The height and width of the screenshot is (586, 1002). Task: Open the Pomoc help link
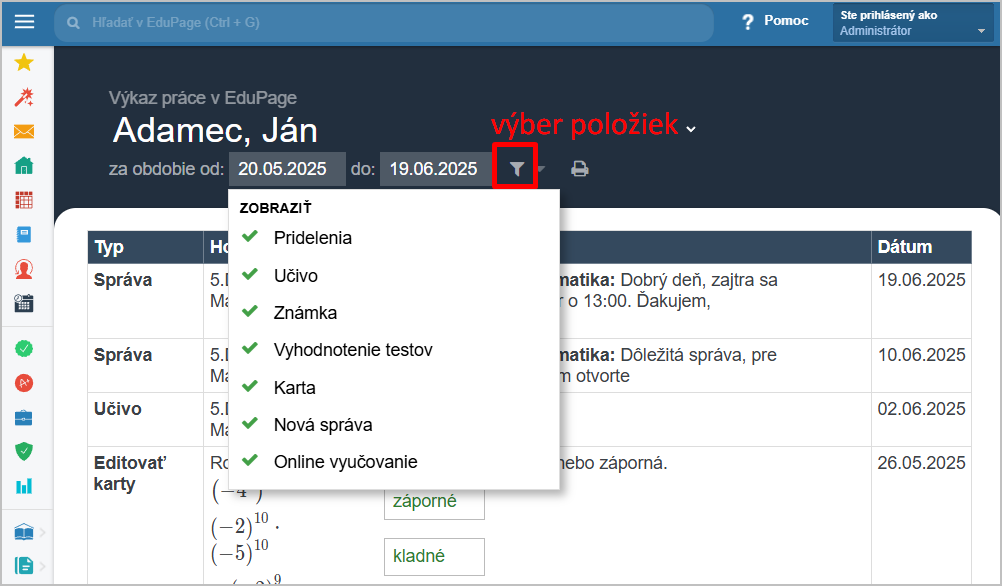click(775, 22)
